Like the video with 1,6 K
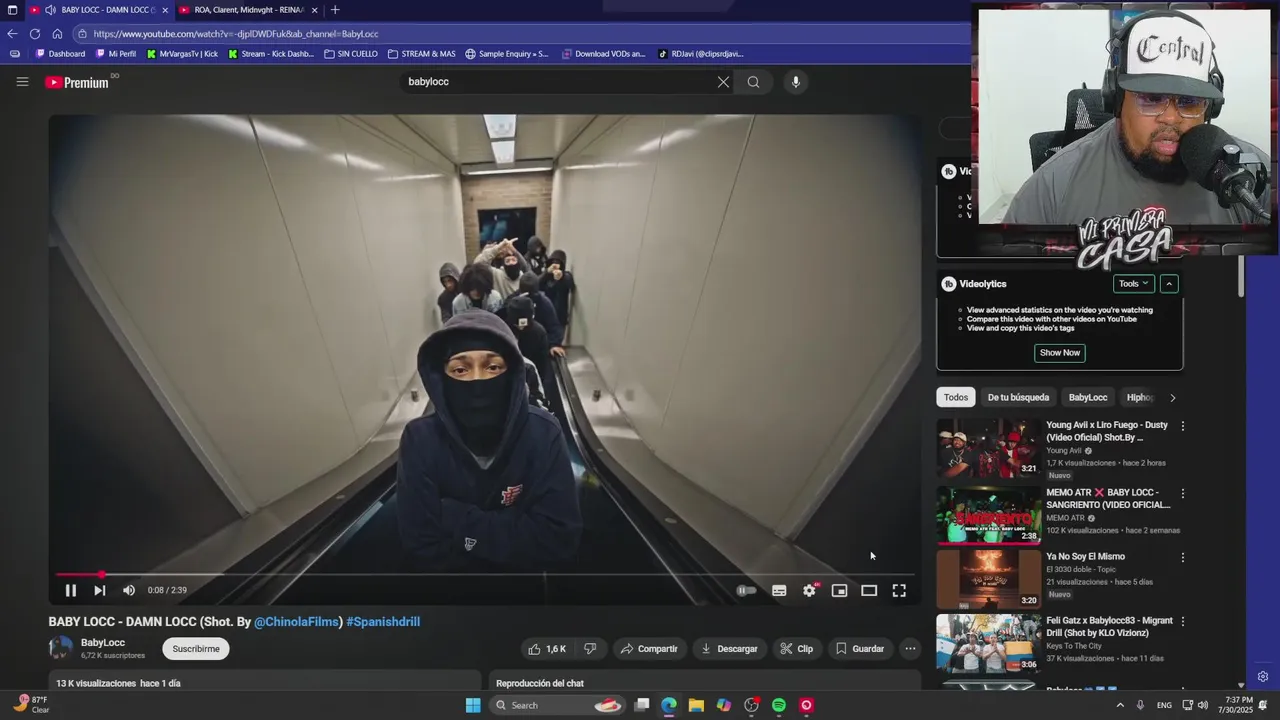The height and width of the screenshot is (720, 1280). 547,649
